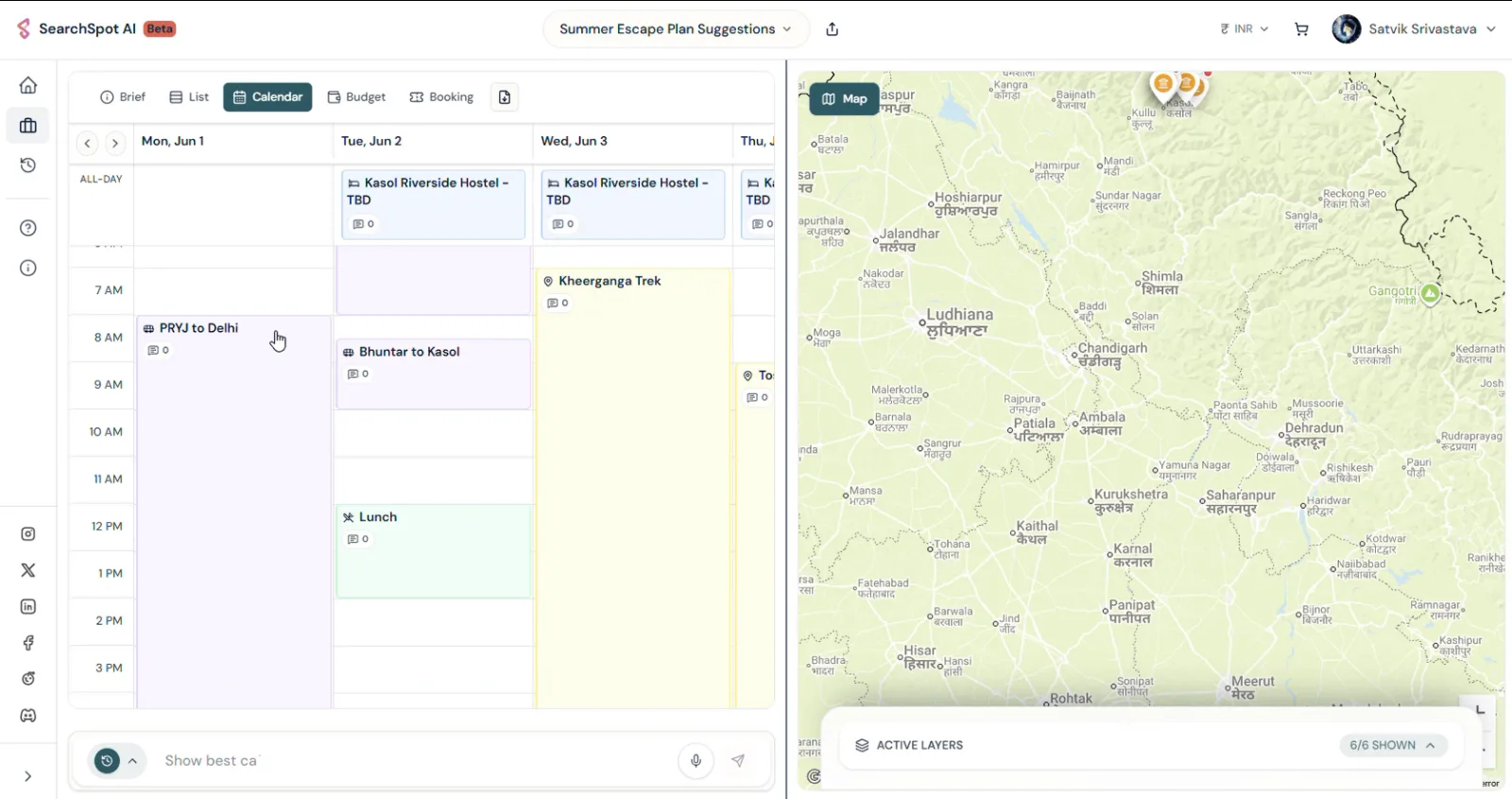Open the Discord link icon
Screen dimensions: 1512x799
coord(28,716)
